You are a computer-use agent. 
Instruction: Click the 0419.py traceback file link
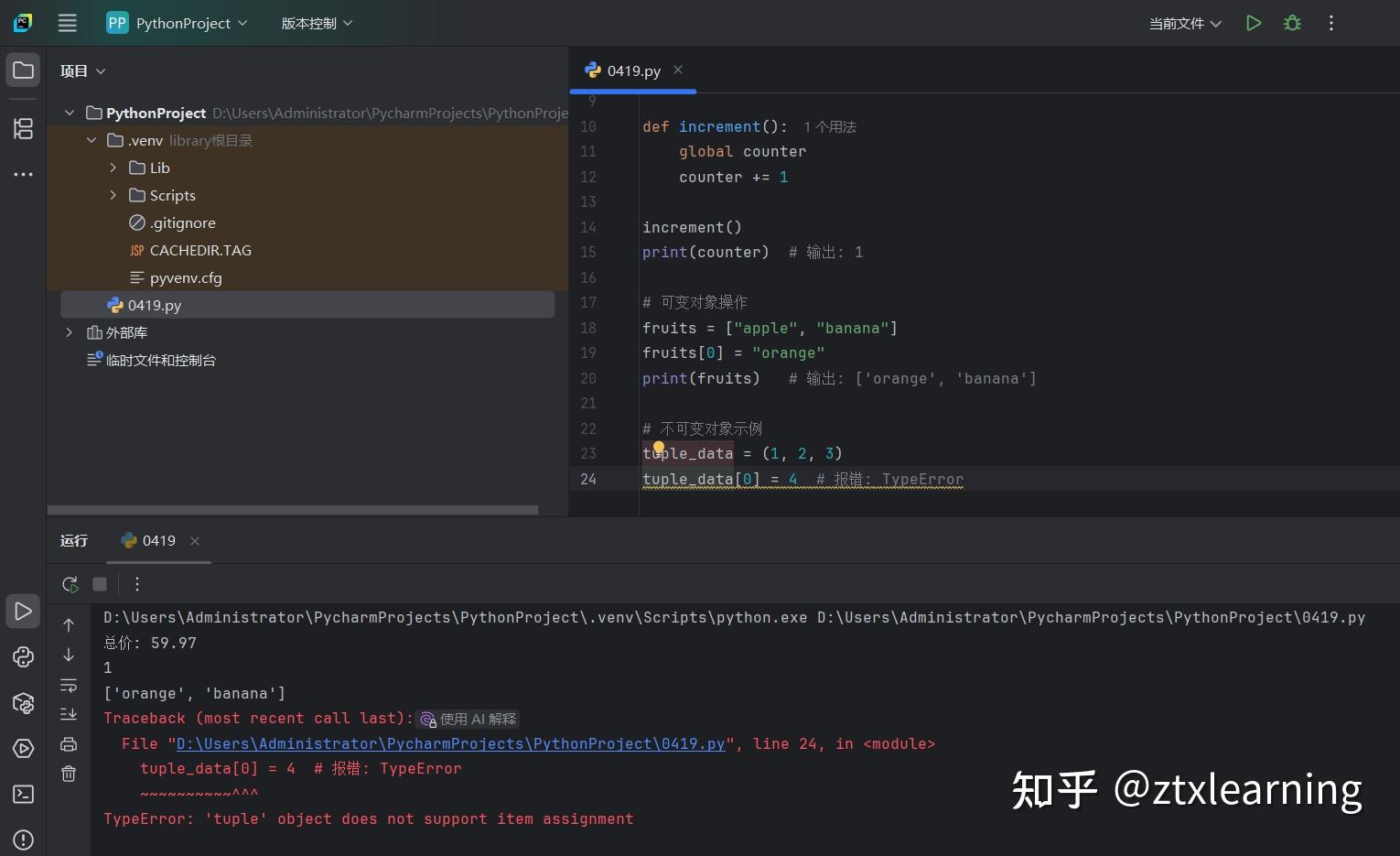tap(450, 743)
